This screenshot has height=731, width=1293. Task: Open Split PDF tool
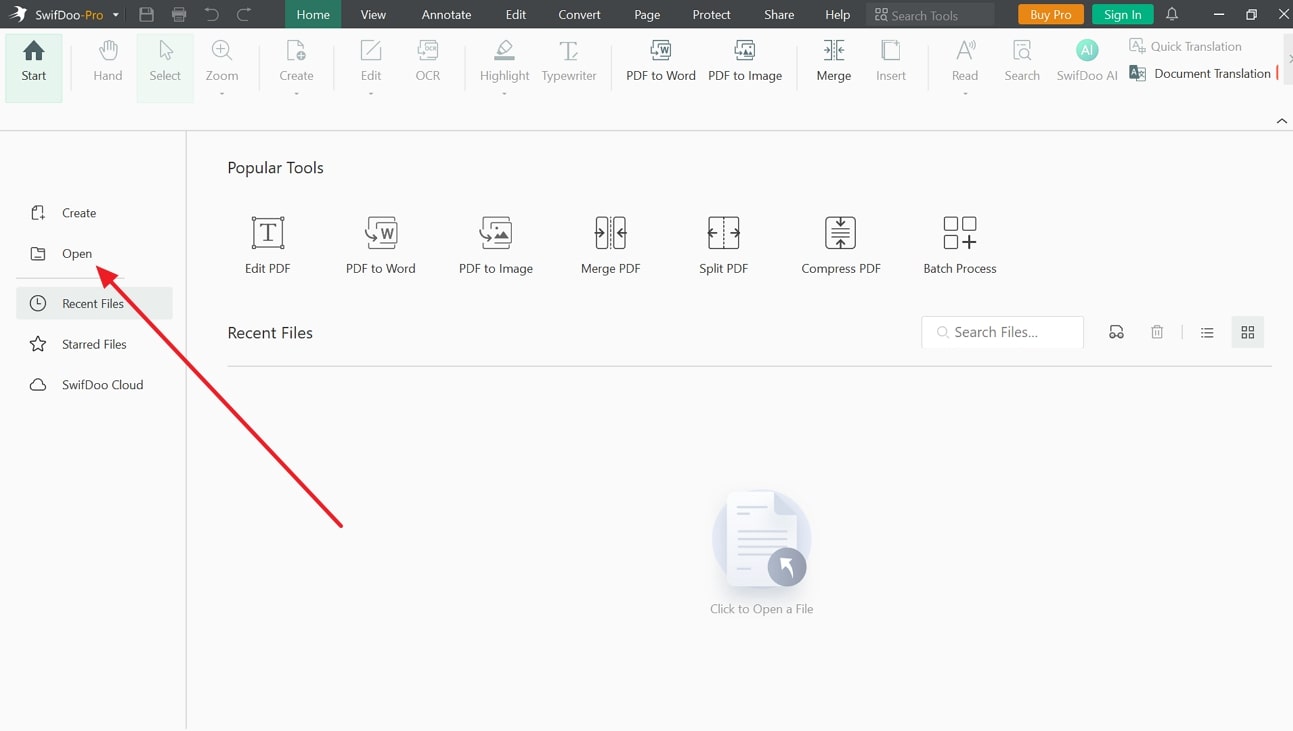pyautogui.click(x=724, y=245)
